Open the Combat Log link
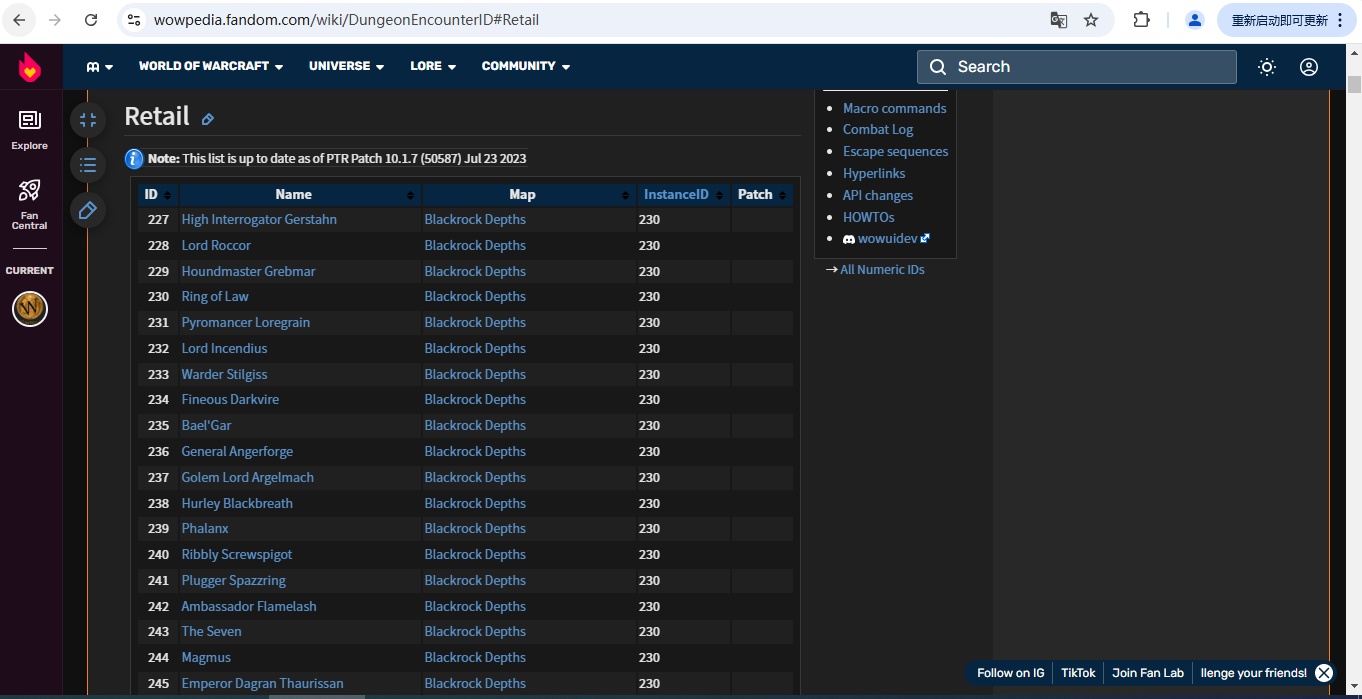The image size is (1362, 699). click(x=878, y=129)
